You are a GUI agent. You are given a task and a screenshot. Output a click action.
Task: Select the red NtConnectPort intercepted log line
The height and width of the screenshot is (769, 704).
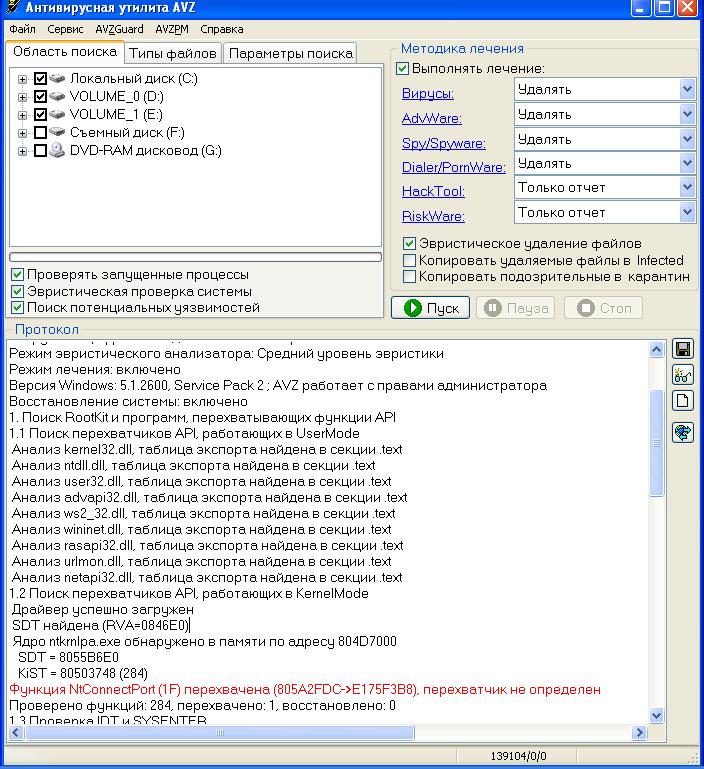pyautogui.click(x=305, y=690)
